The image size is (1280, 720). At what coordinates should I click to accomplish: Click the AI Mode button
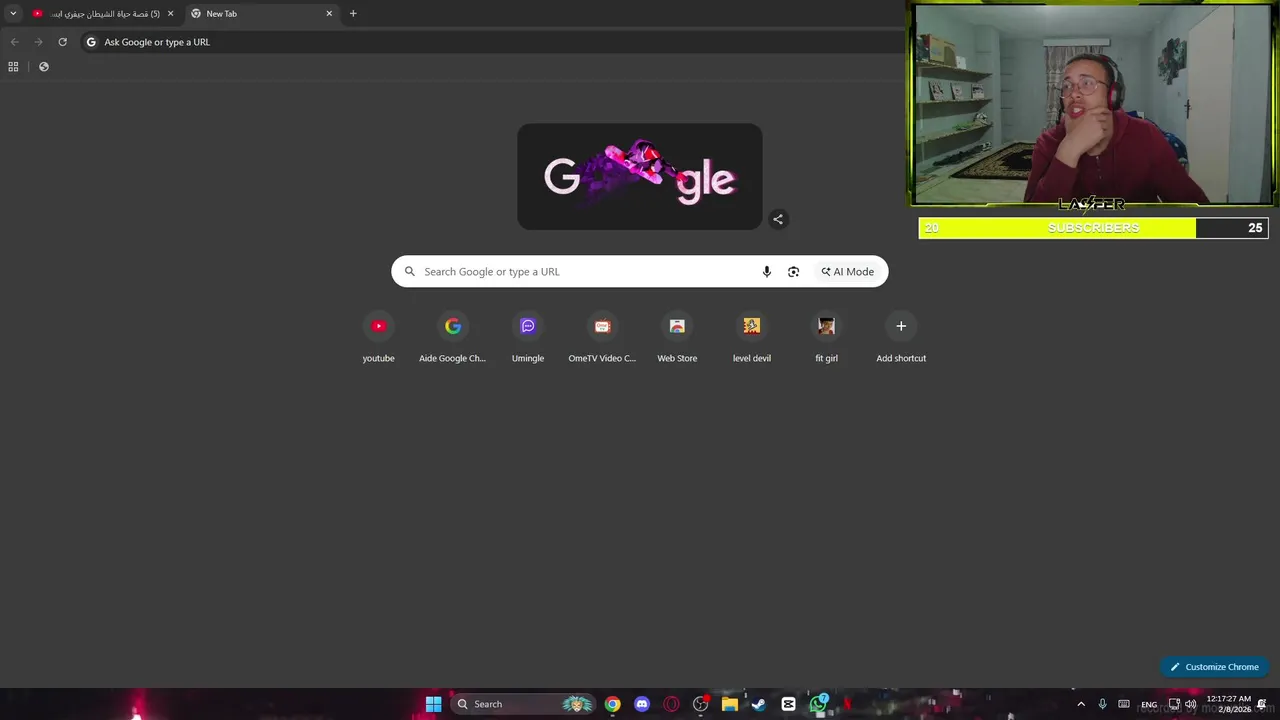[x=848, y=271]
